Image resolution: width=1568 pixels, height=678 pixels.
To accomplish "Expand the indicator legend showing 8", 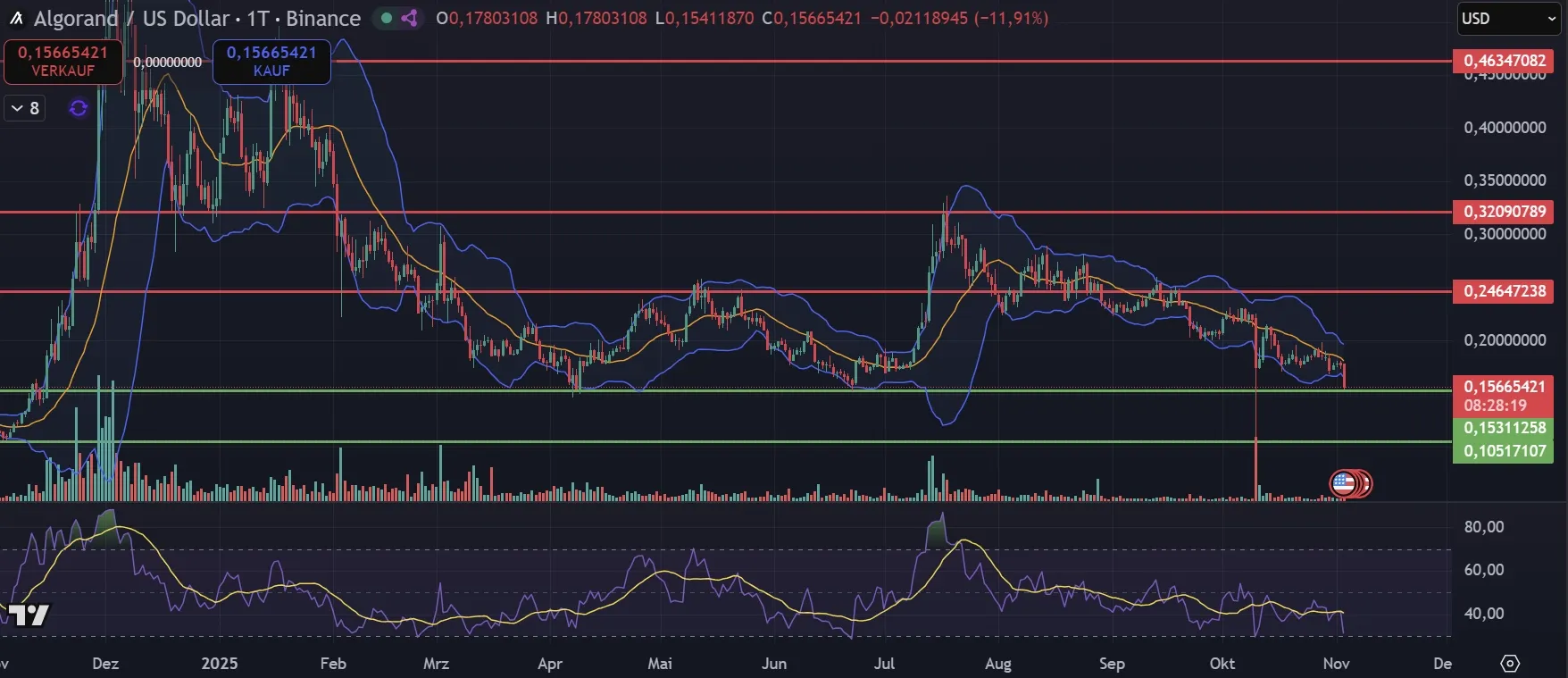I will coord(25,108).
